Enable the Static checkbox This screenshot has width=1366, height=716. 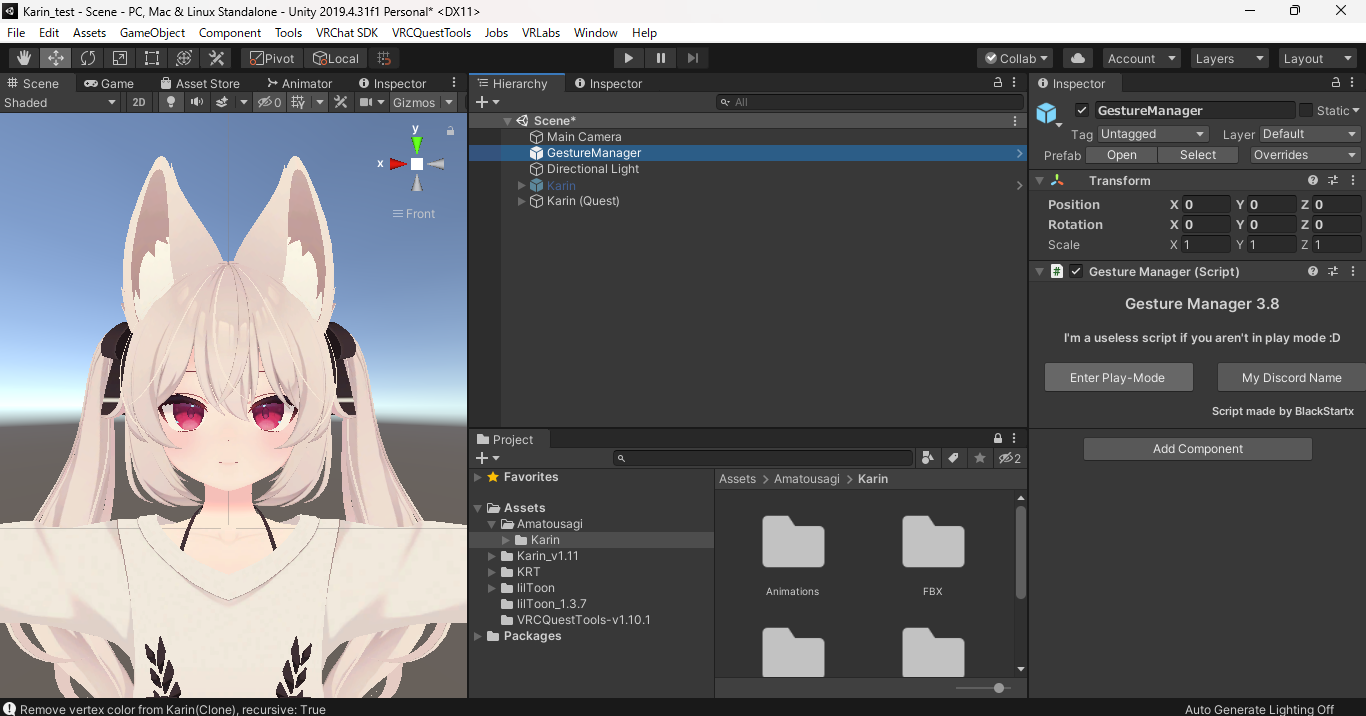pos(1305,110)
